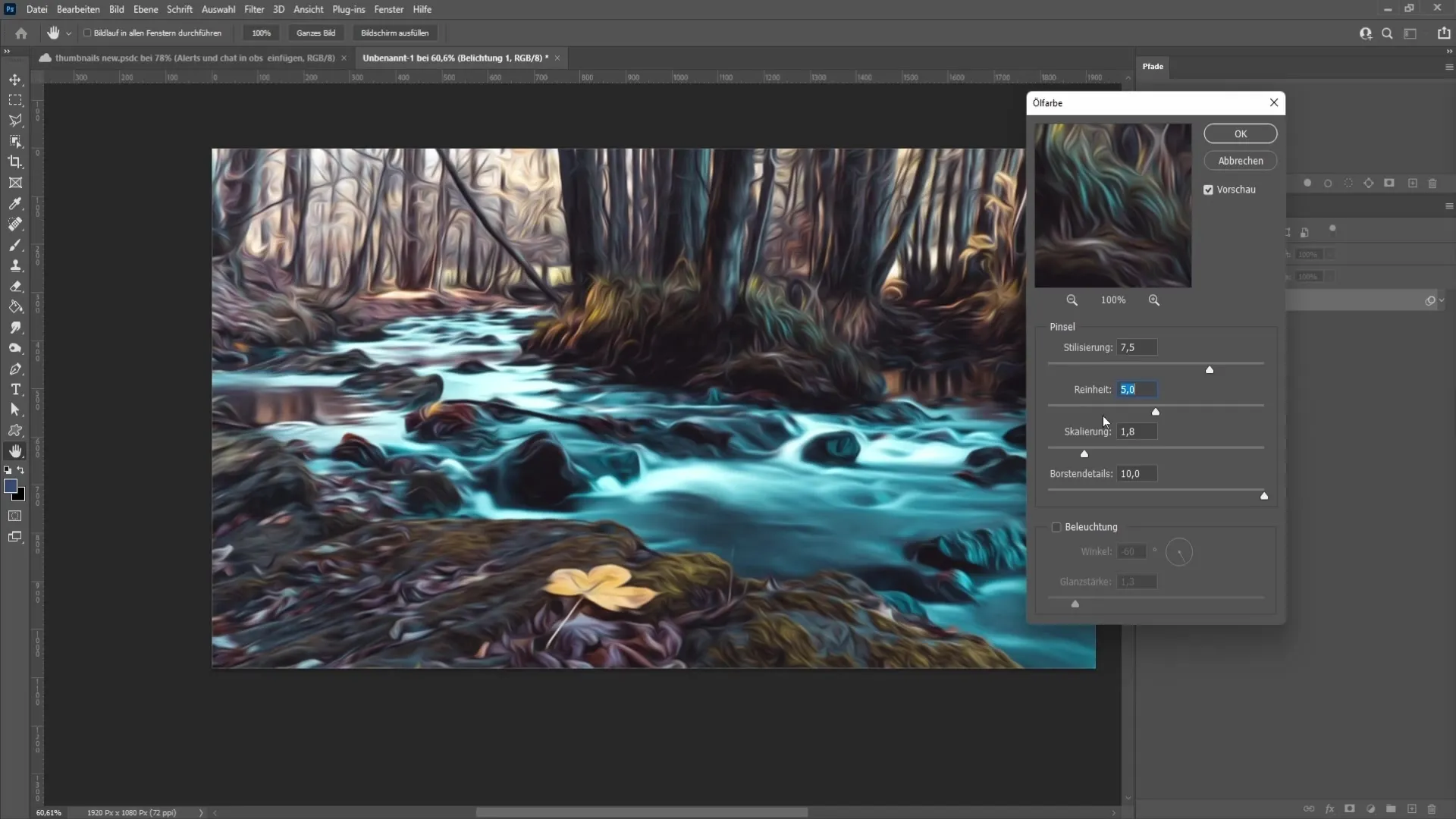Expand collapsed toolbar double-arrow
Viewport: 1456px width, 819px height.
tap(7, 52)
